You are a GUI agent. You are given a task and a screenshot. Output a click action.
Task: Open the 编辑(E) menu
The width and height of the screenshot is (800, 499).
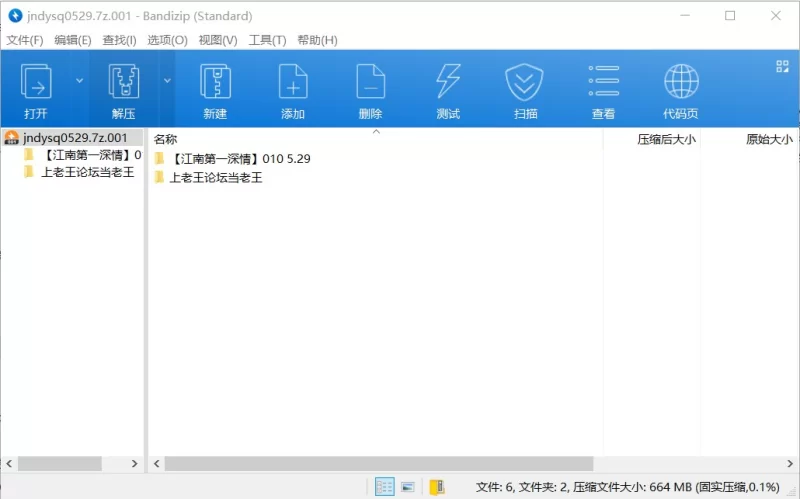pyautogui.click(x=73, y=40)
